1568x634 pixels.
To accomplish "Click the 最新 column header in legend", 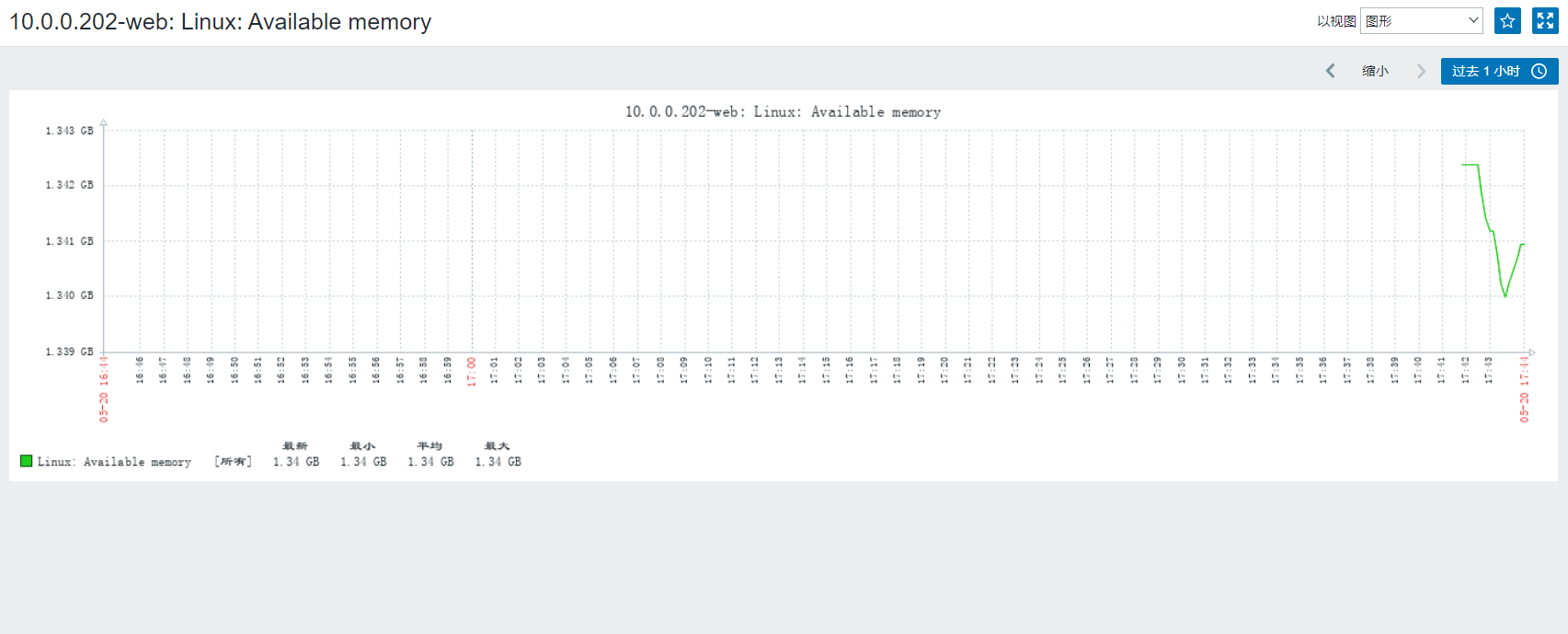I will click(295, 446).
